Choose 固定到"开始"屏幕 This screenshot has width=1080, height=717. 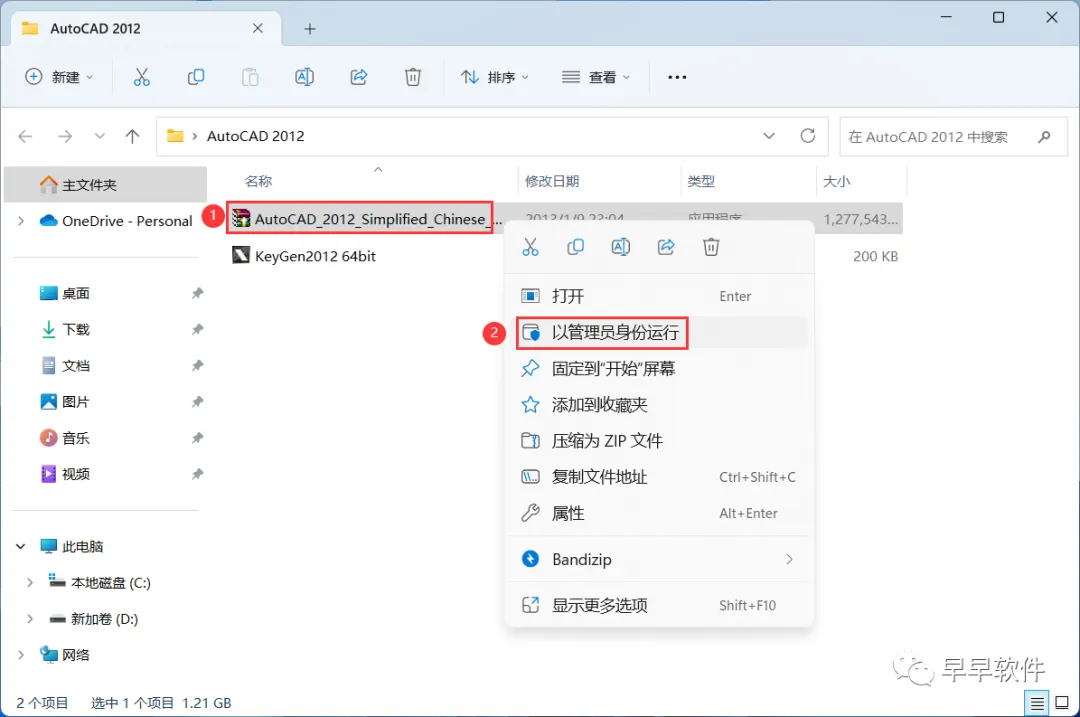[659, 368]
